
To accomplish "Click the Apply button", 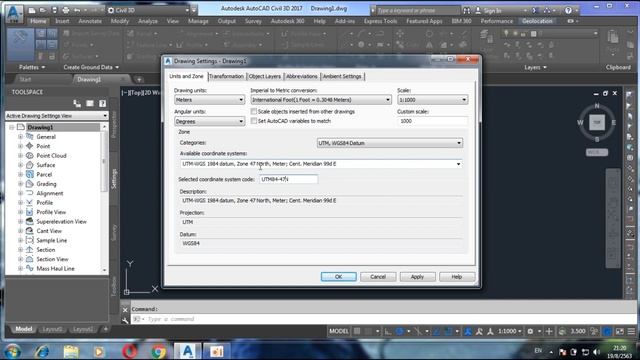I will 417,277.
